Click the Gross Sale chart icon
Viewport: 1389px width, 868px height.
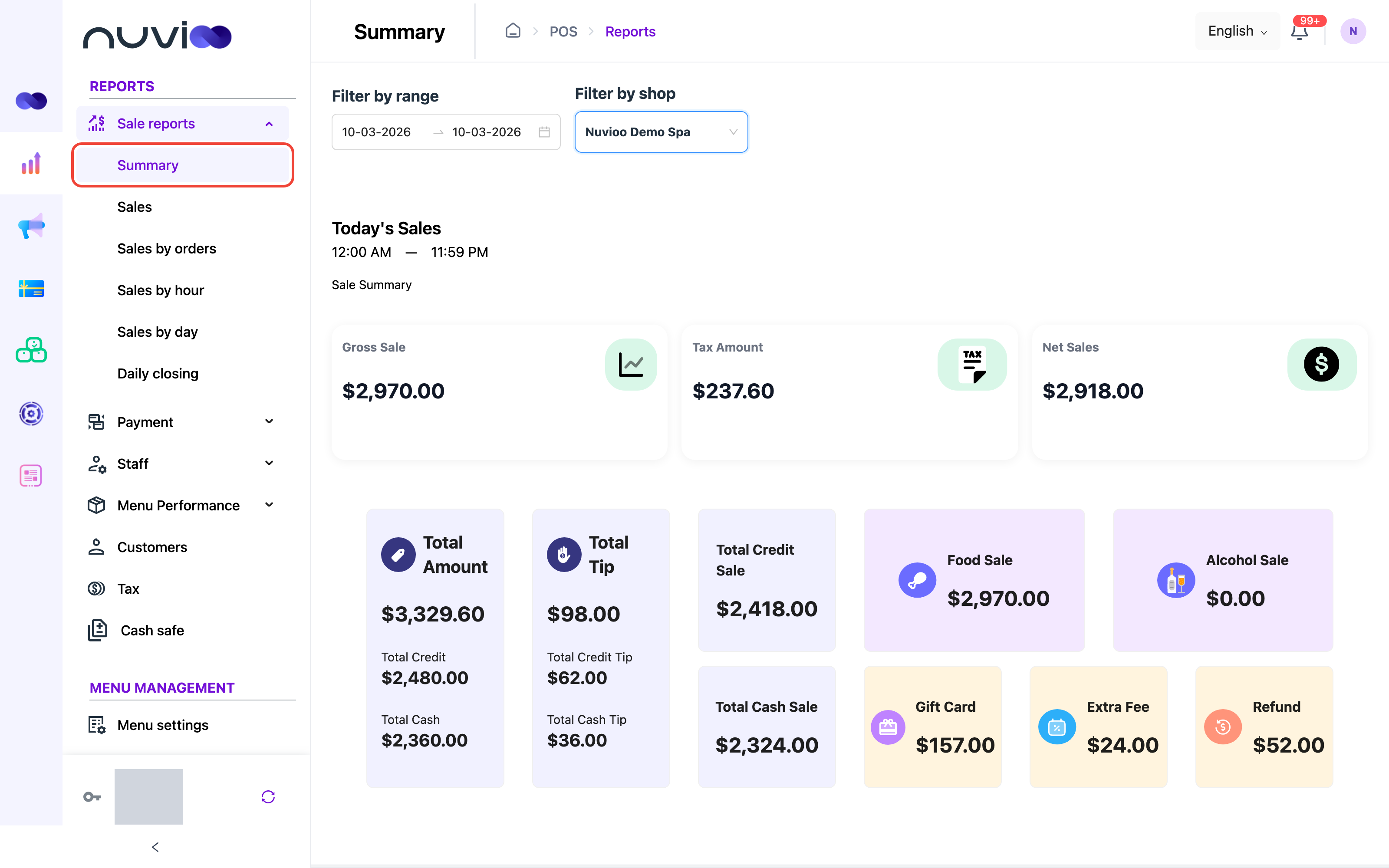(x=631, y=365)
